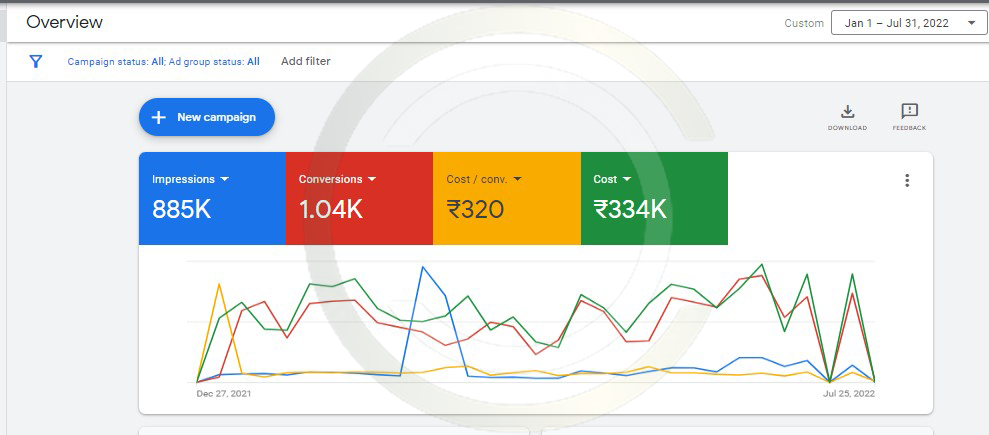
Task: Click the Dec 27, 2021 axis label
Action: [224, 393]
